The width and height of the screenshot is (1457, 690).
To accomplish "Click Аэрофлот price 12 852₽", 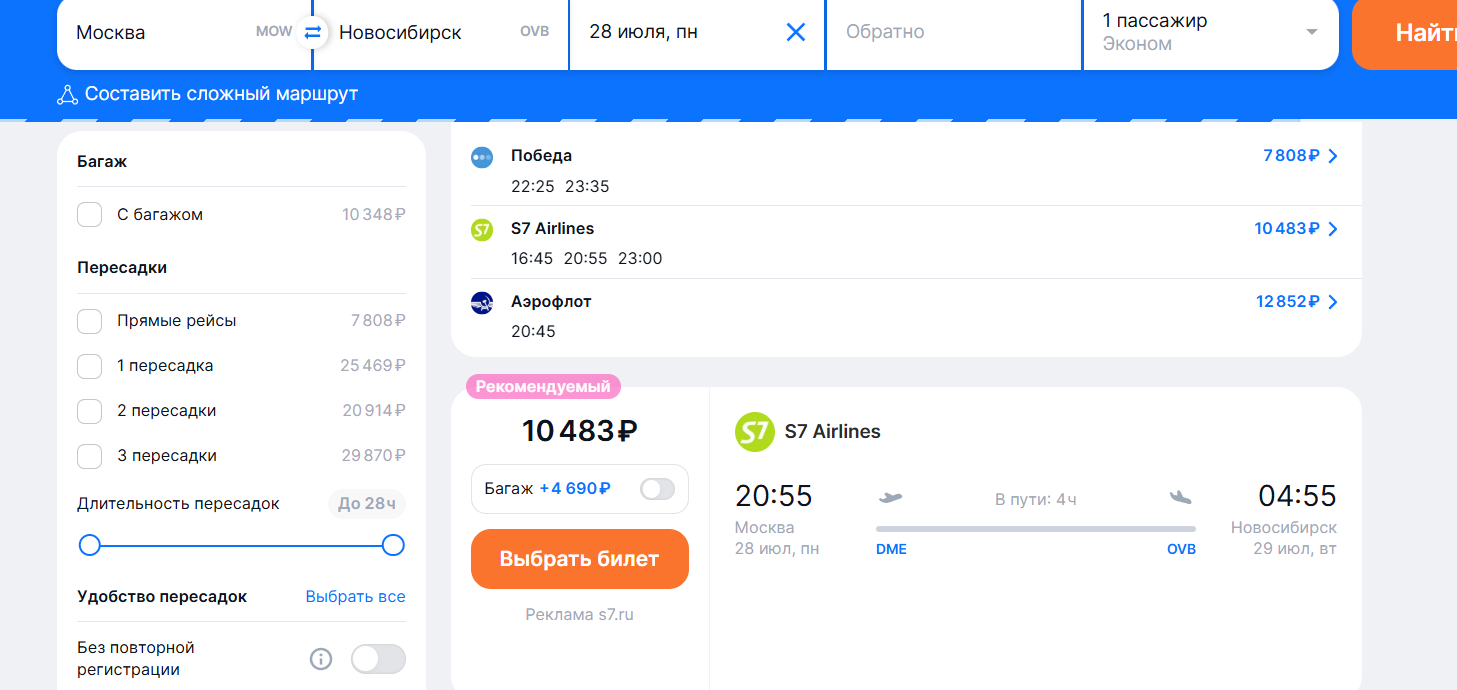I will click(x=1288, y=302).
